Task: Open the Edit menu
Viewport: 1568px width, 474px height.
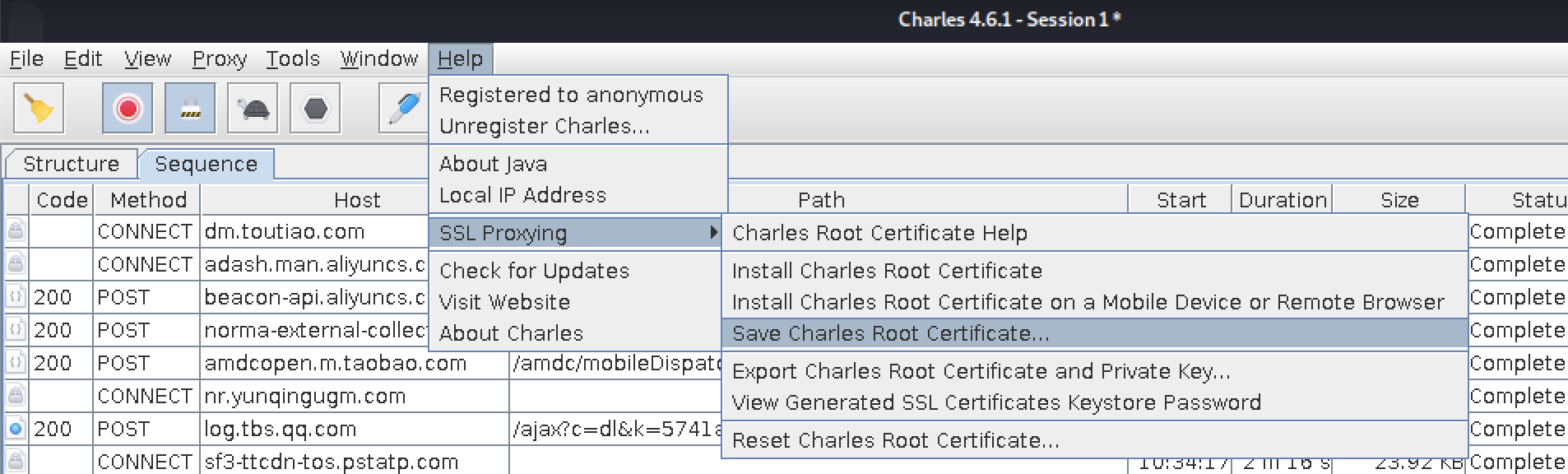Action: click(83, 58)
